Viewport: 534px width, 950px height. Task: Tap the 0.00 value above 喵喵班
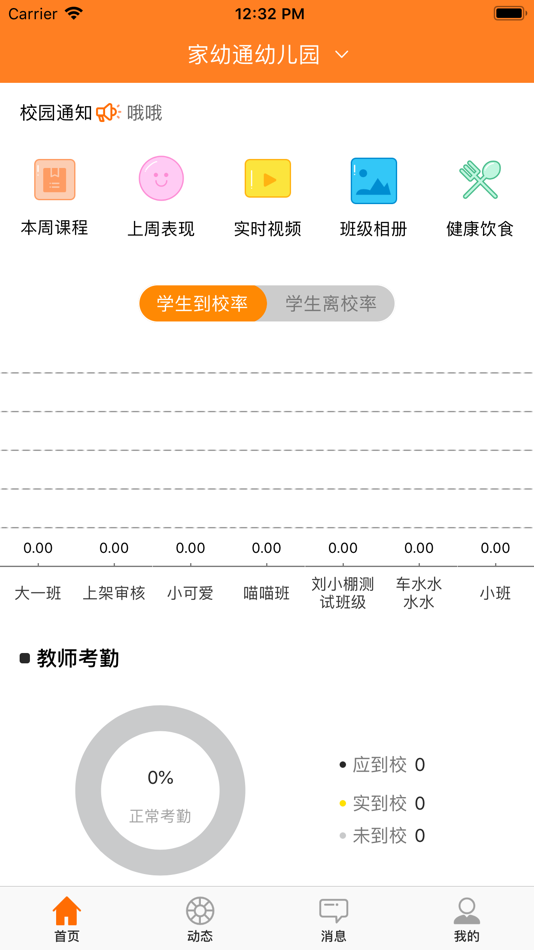coord(267,548)
